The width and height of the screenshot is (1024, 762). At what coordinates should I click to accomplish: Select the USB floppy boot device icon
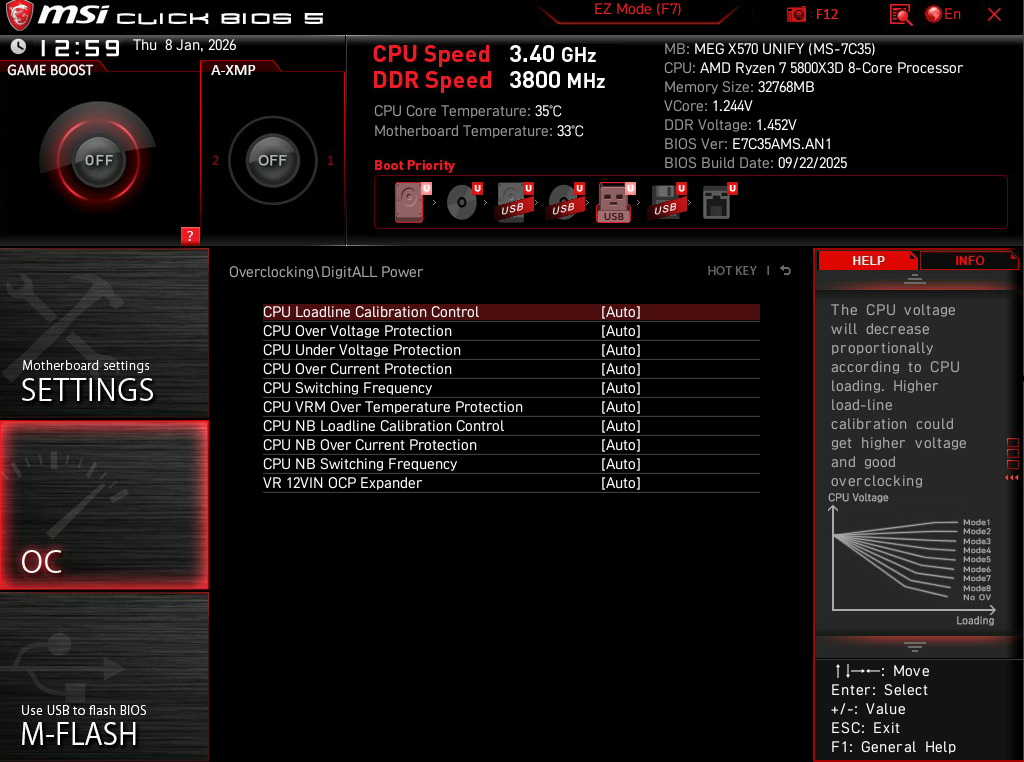pyautogui.click(x=667, y=202)
